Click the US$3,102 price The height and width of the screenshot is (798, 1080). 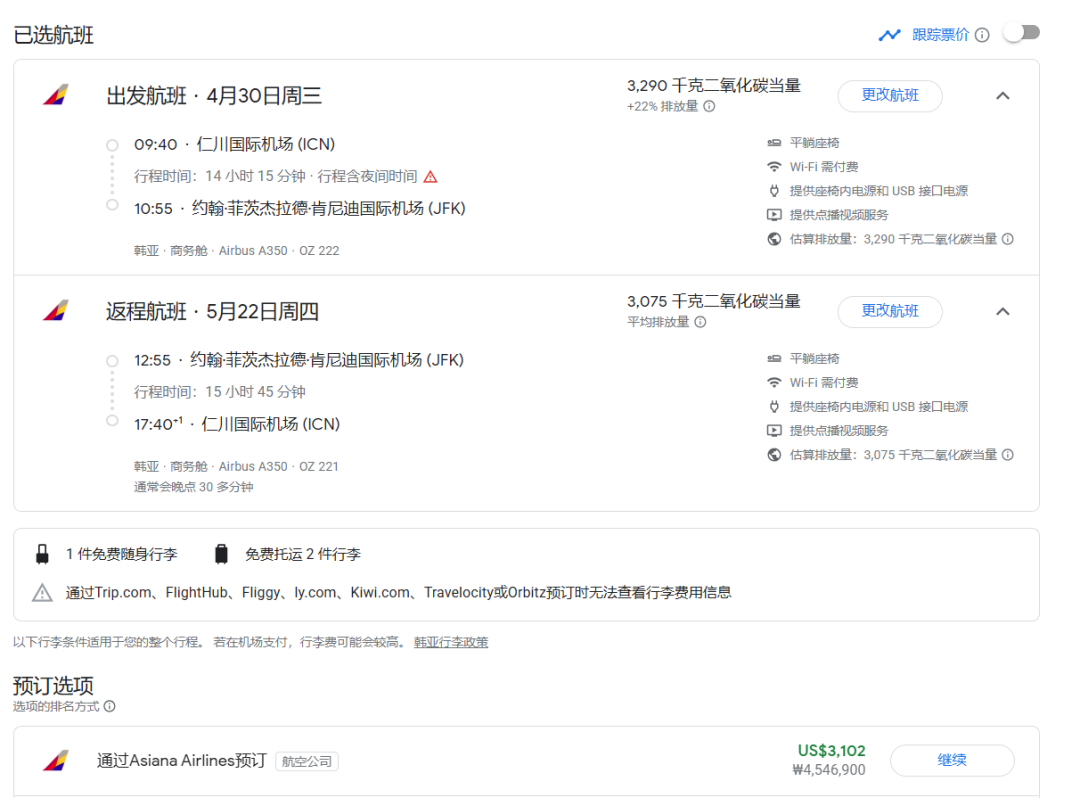[x=831, y=750]
